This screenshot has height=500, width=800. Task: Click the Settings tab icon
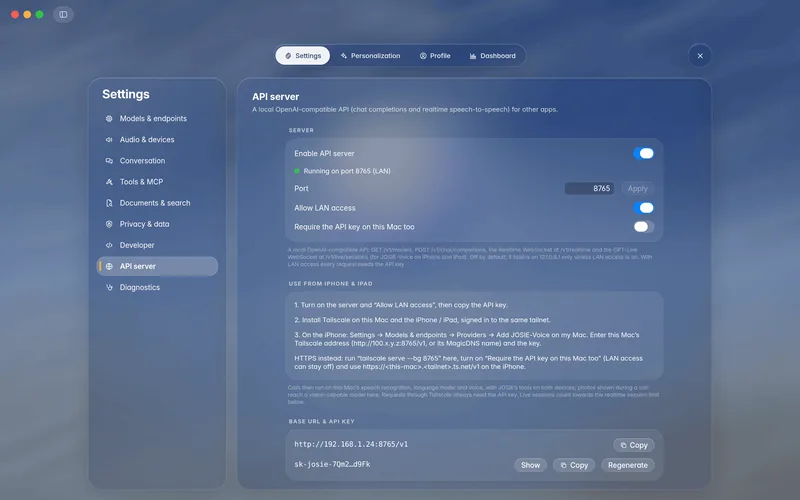point(288,56)
